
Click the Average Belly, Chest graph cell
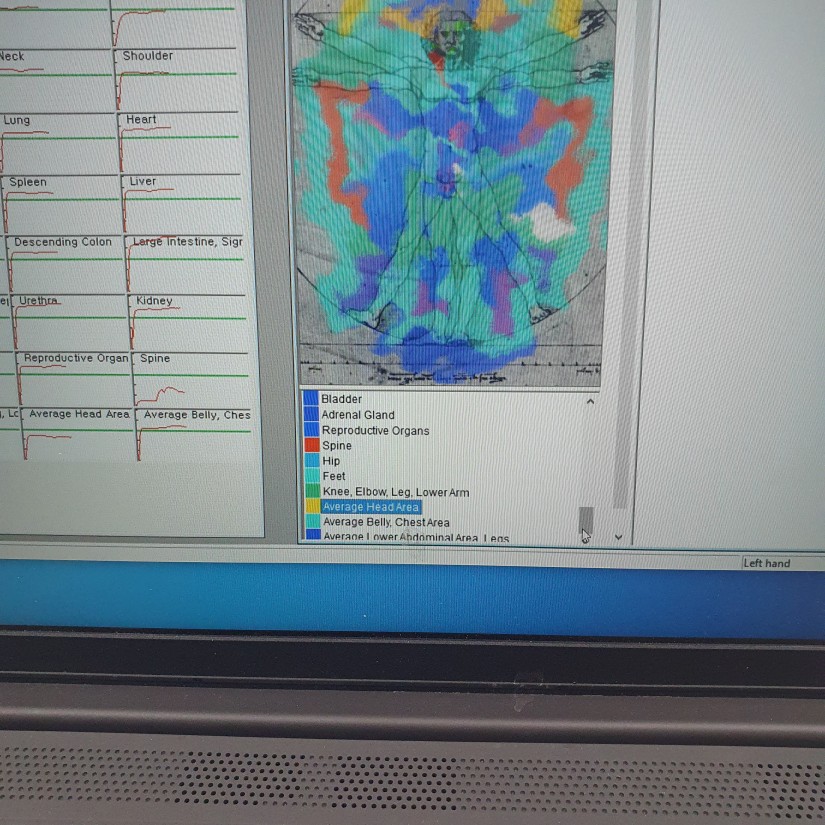click(x=194, y=436)
